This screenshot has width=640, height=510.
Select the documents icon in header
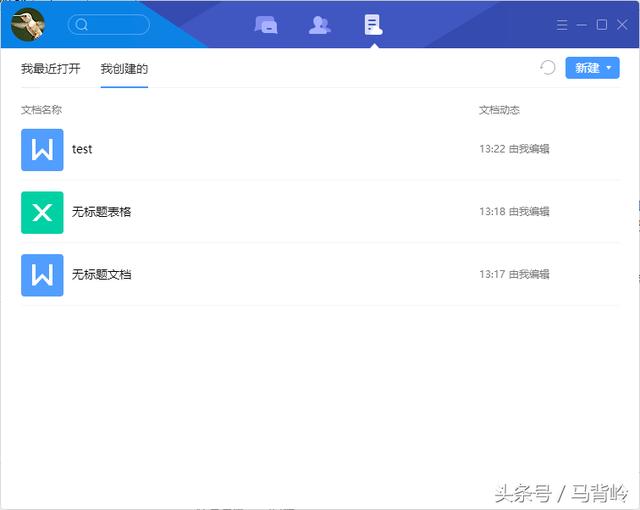click(373, 24)
